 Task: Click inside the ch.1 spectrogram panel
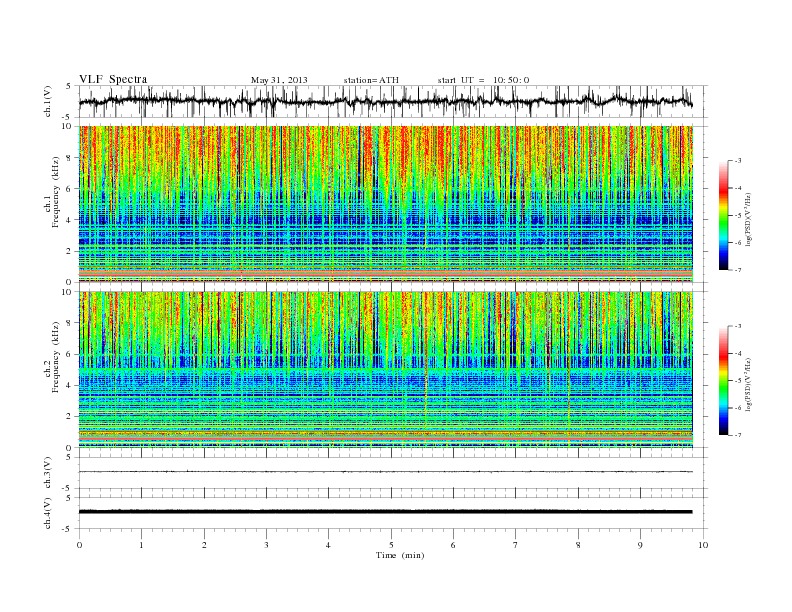point(386,204)
